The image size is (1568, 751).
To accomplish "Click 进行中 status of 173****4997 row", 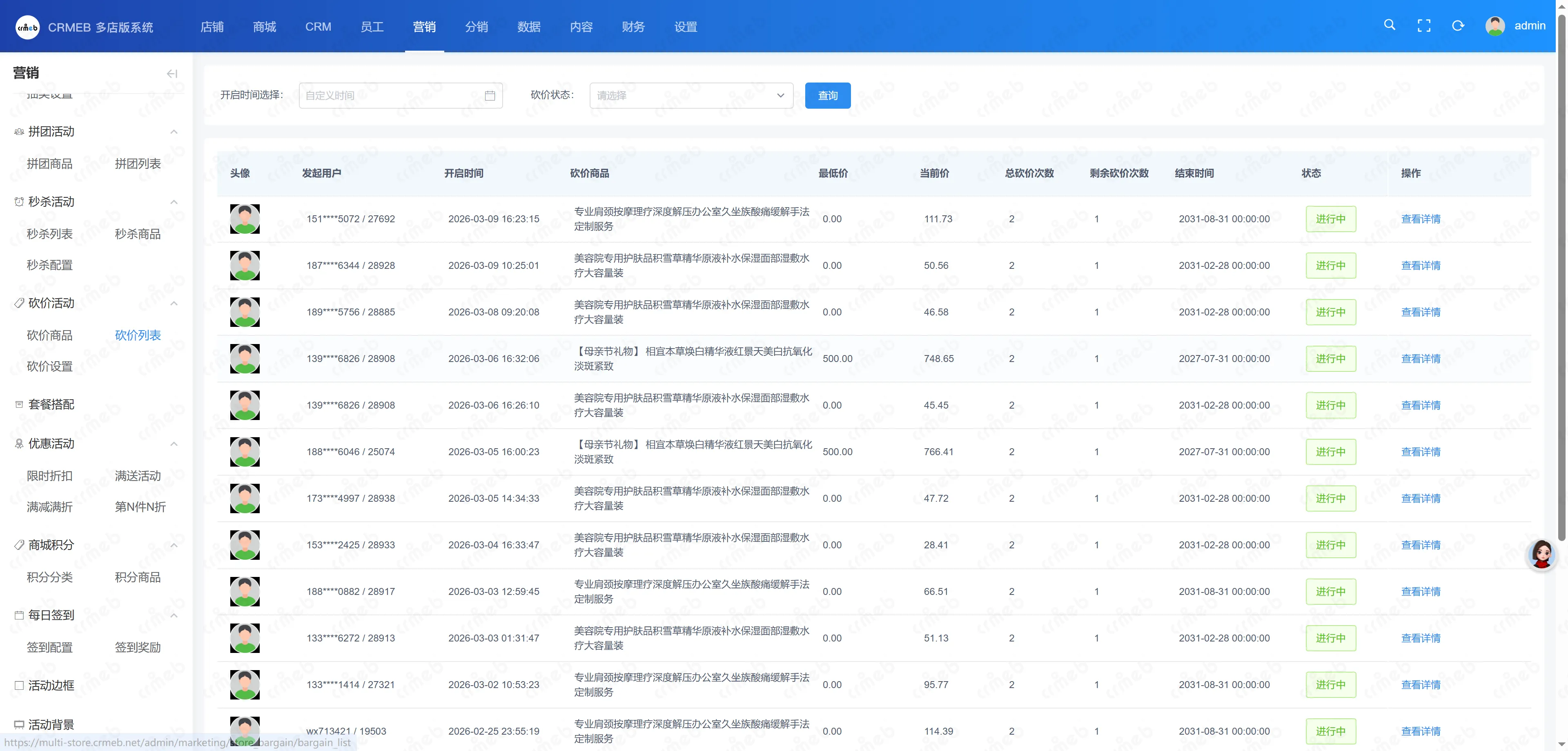I will [x=1331, y=498].
